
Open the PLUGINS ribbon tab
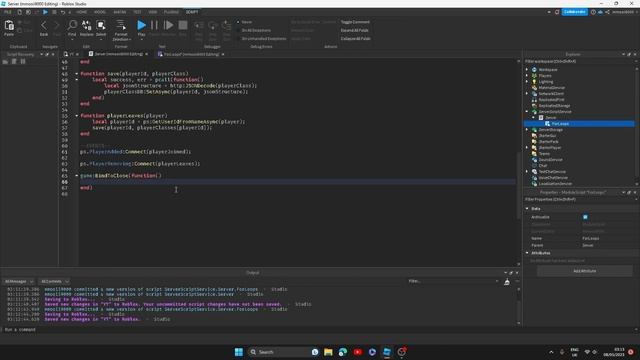pos(171,12)
